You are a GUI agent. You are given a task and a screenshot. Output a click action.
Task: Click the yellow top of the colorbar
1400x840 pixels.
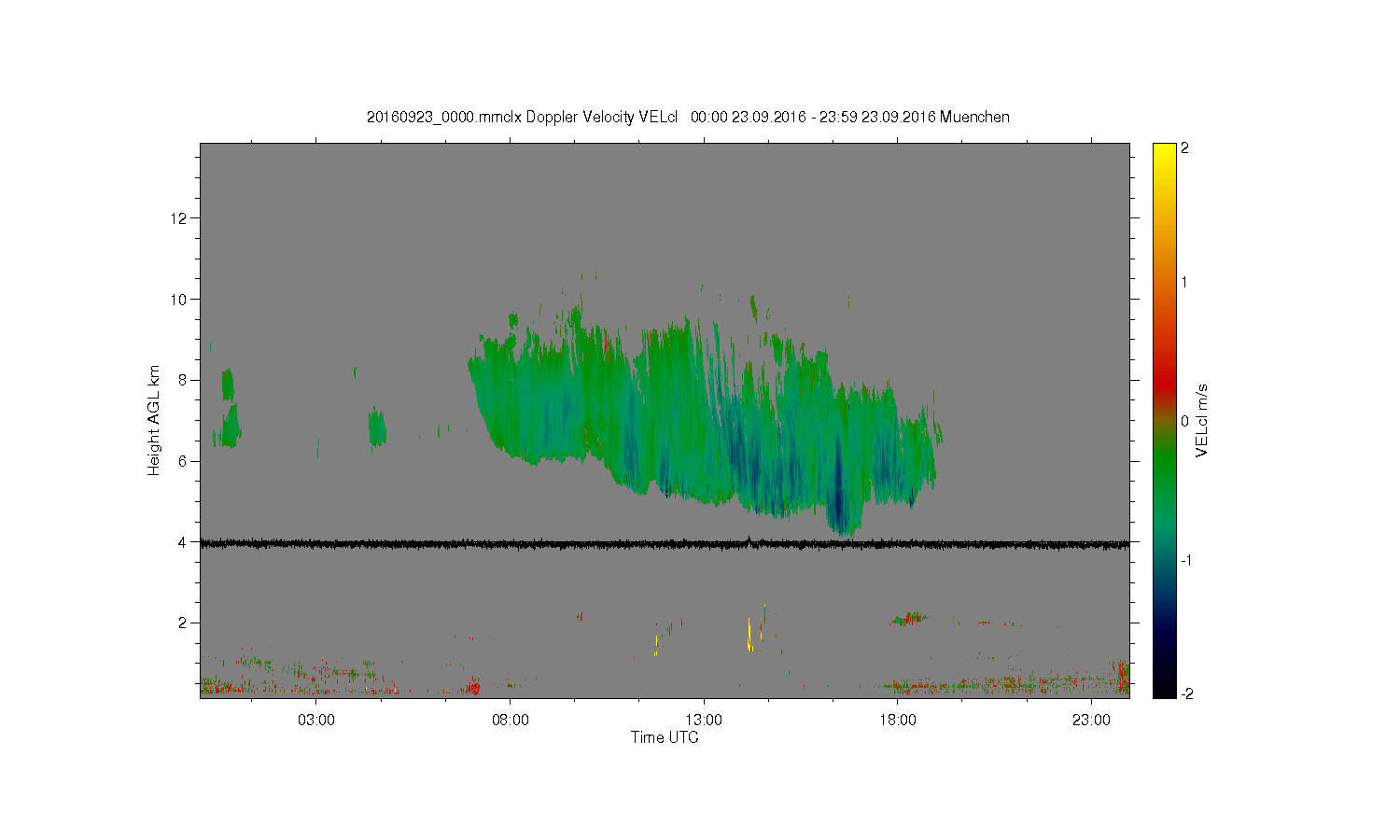point(1164,154)
